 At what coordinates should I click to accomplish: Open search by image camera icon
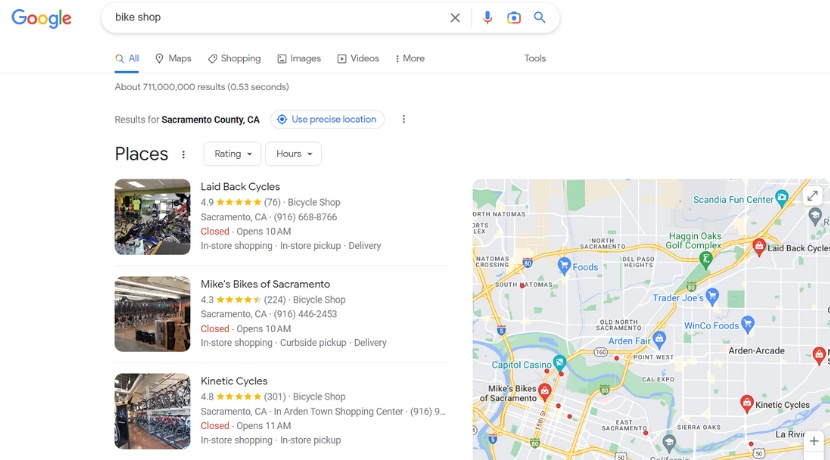click(x=514, y=18)
